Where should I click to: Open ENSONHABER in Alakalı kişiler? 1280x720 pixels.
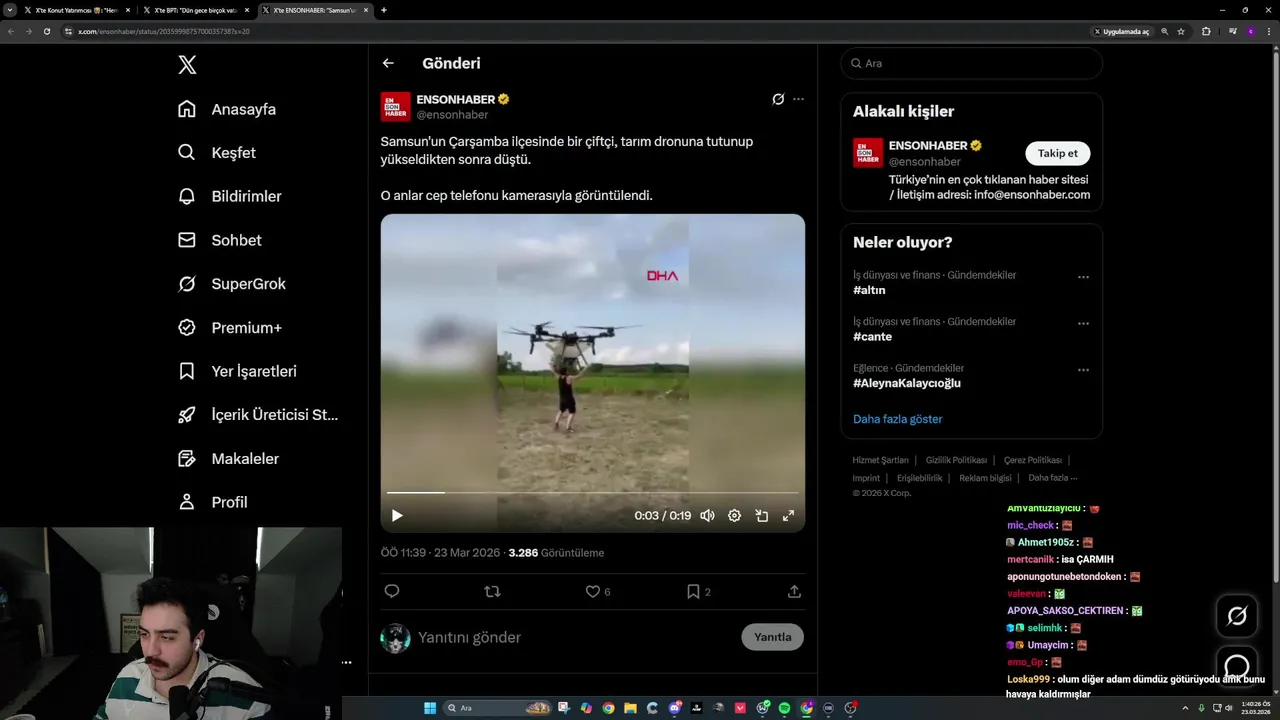click(x=928, y=146)
